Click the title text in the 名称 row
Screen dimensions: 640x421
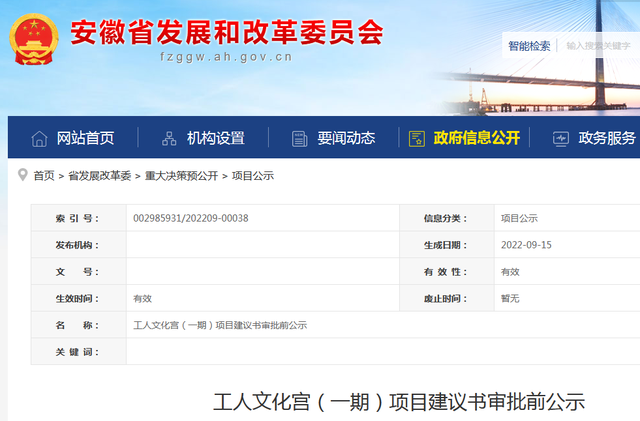[x=220, y=325]
